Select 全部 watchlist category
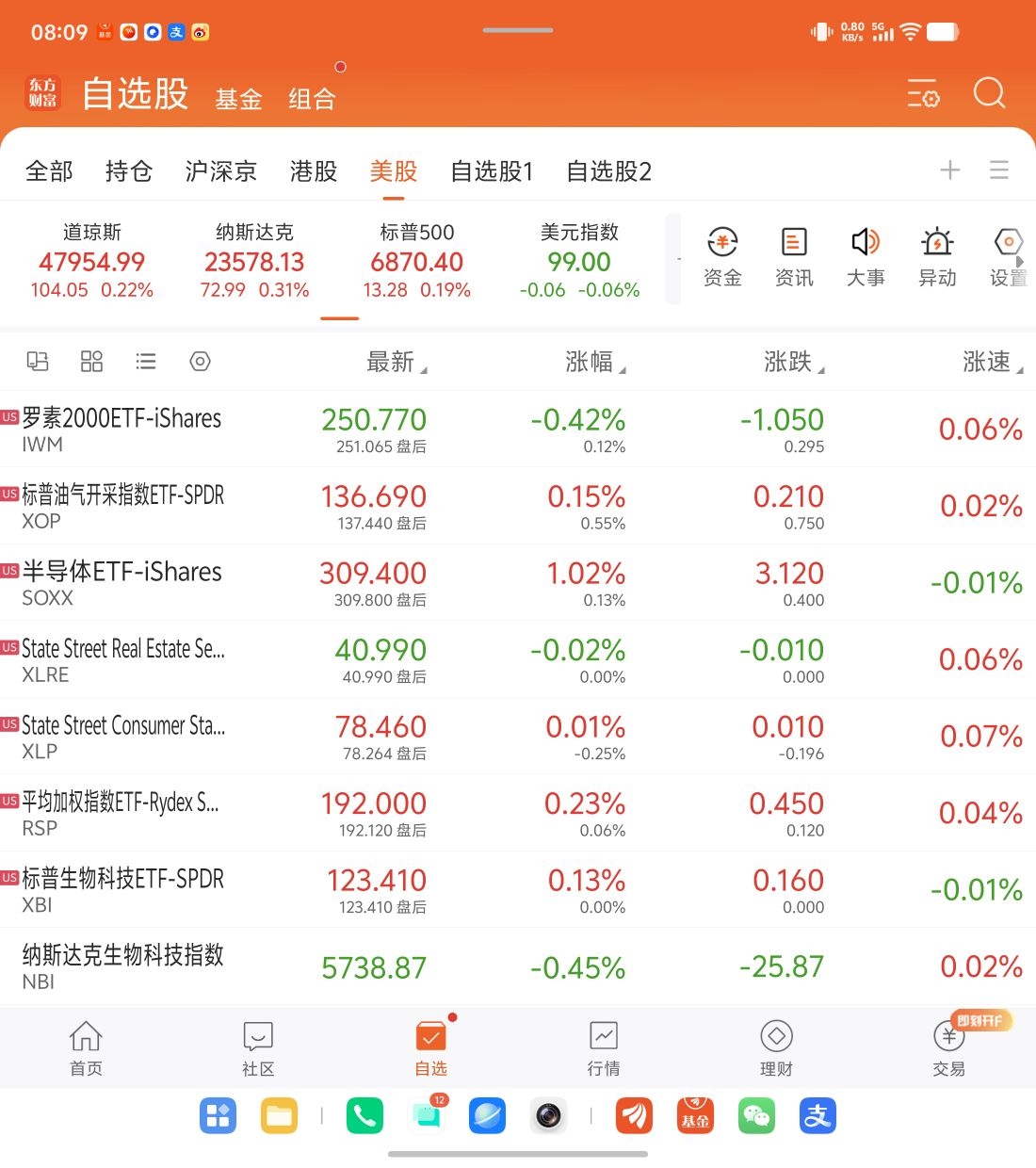This screenshot has width=1036, height=1168. pos(49,170)
